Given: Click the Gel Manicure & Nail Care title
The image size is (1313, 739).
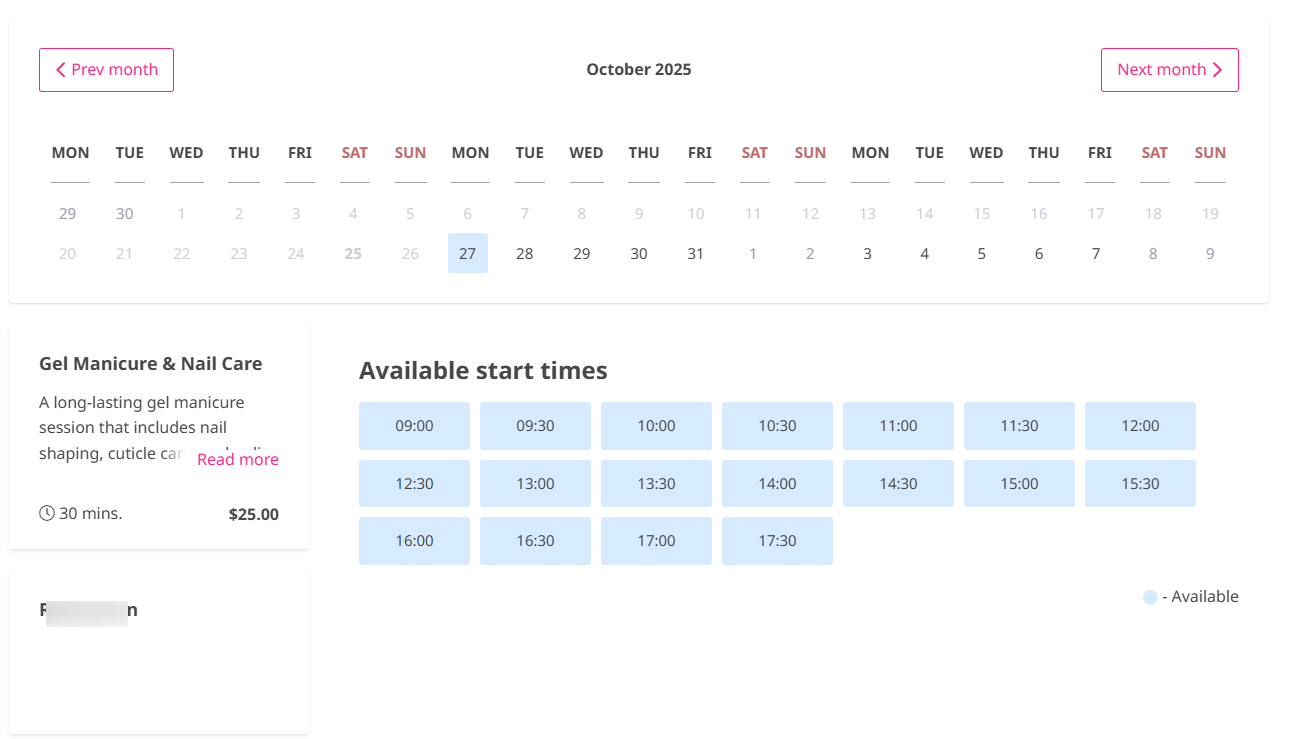Looking at the screenshot, I should [150, 363].
